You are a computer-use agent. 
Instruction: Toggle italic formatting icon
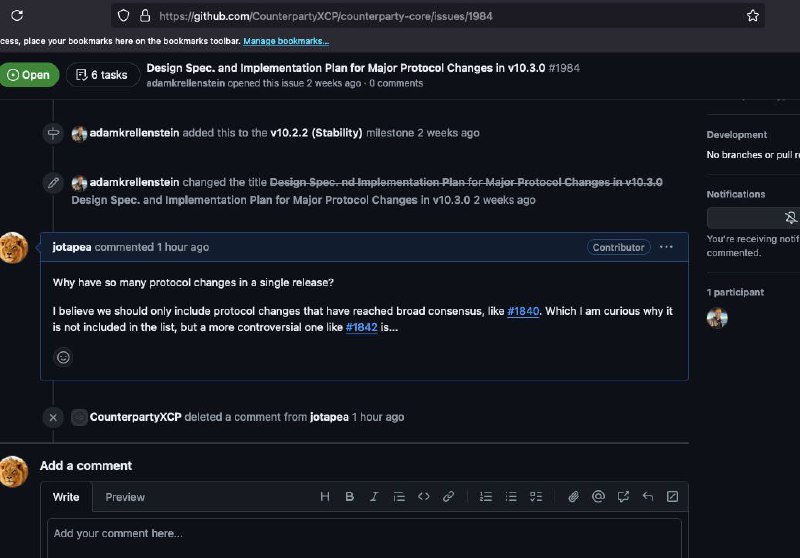(x=374, y=496)
